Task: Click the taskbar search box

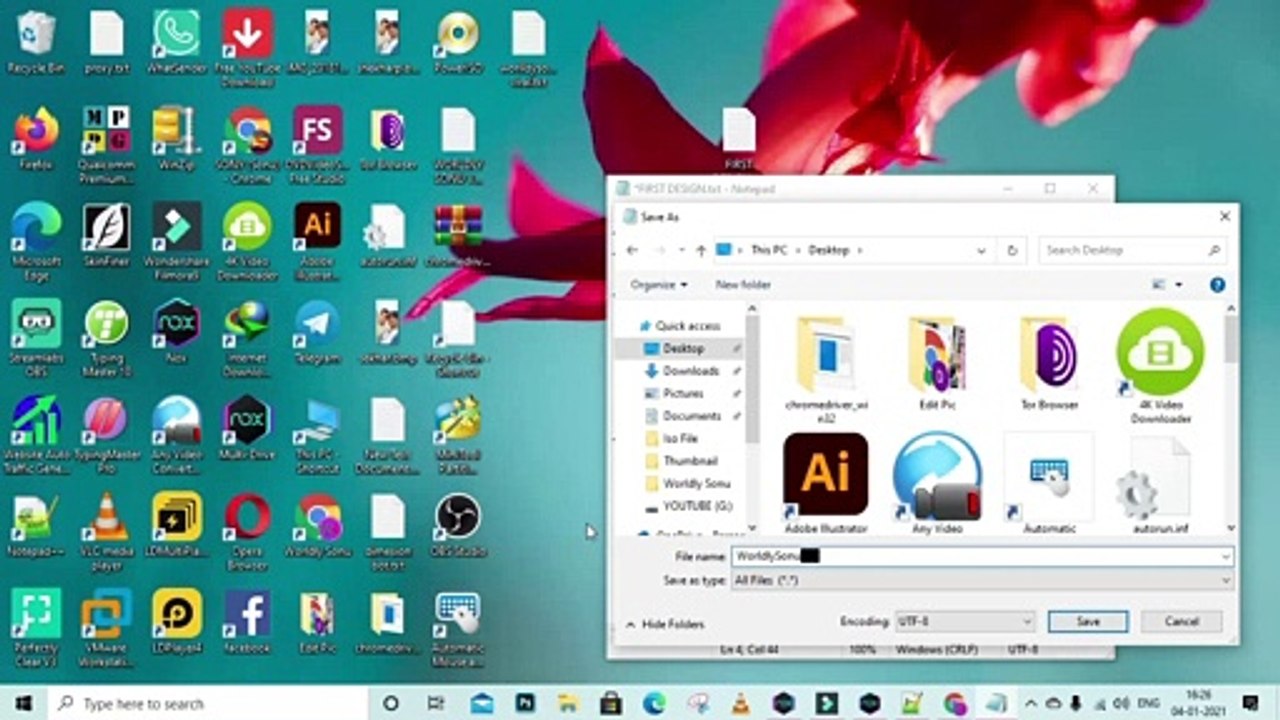Action: (x=207, y=703)
